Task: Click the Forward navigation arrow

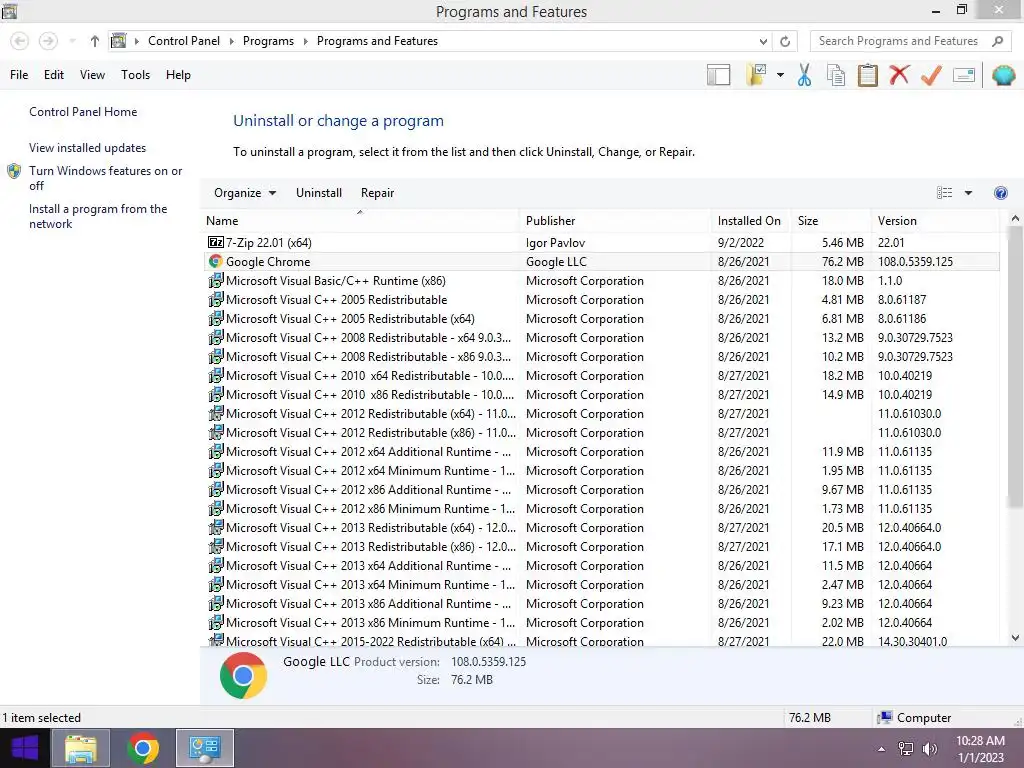Action: [x=48, y=41]
